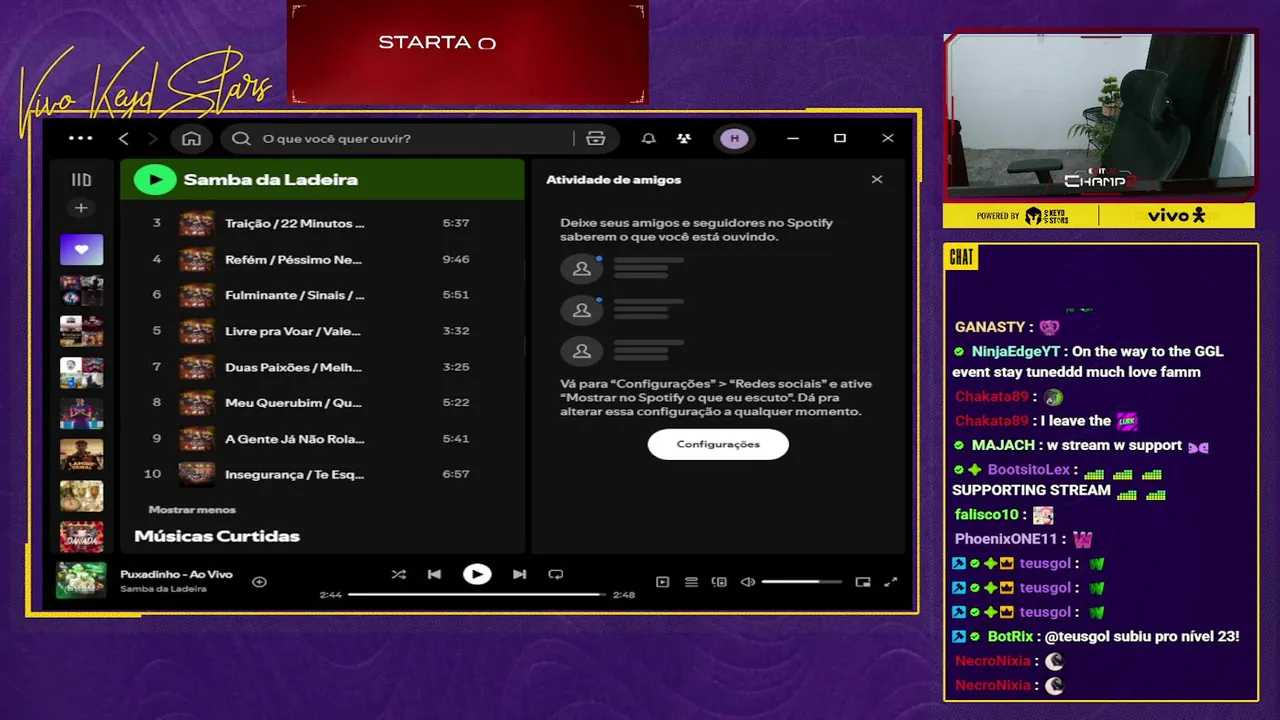Click the 'Configurações' button

pyautogui.click(x=718, y=444)
